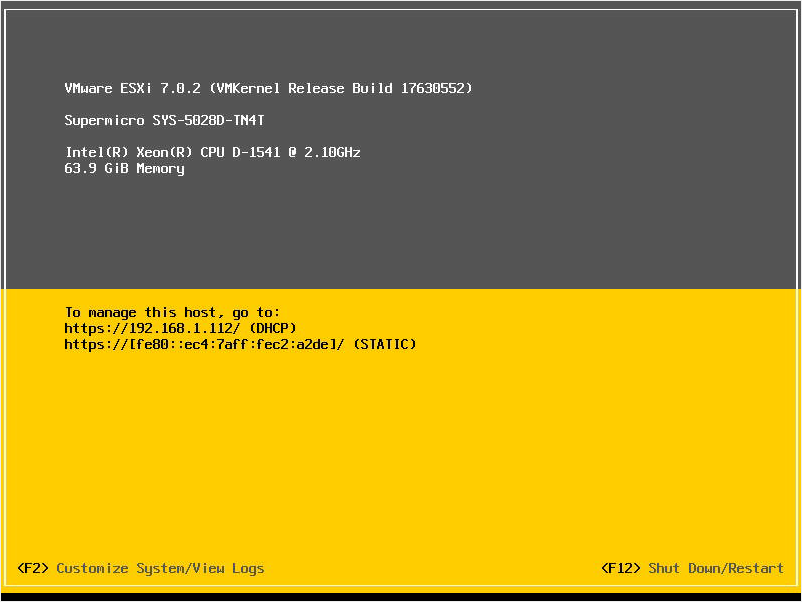The height and width of the screenshot is (602, 802).
Task: Choose Shut Down/Restart option
Action: 716,568
